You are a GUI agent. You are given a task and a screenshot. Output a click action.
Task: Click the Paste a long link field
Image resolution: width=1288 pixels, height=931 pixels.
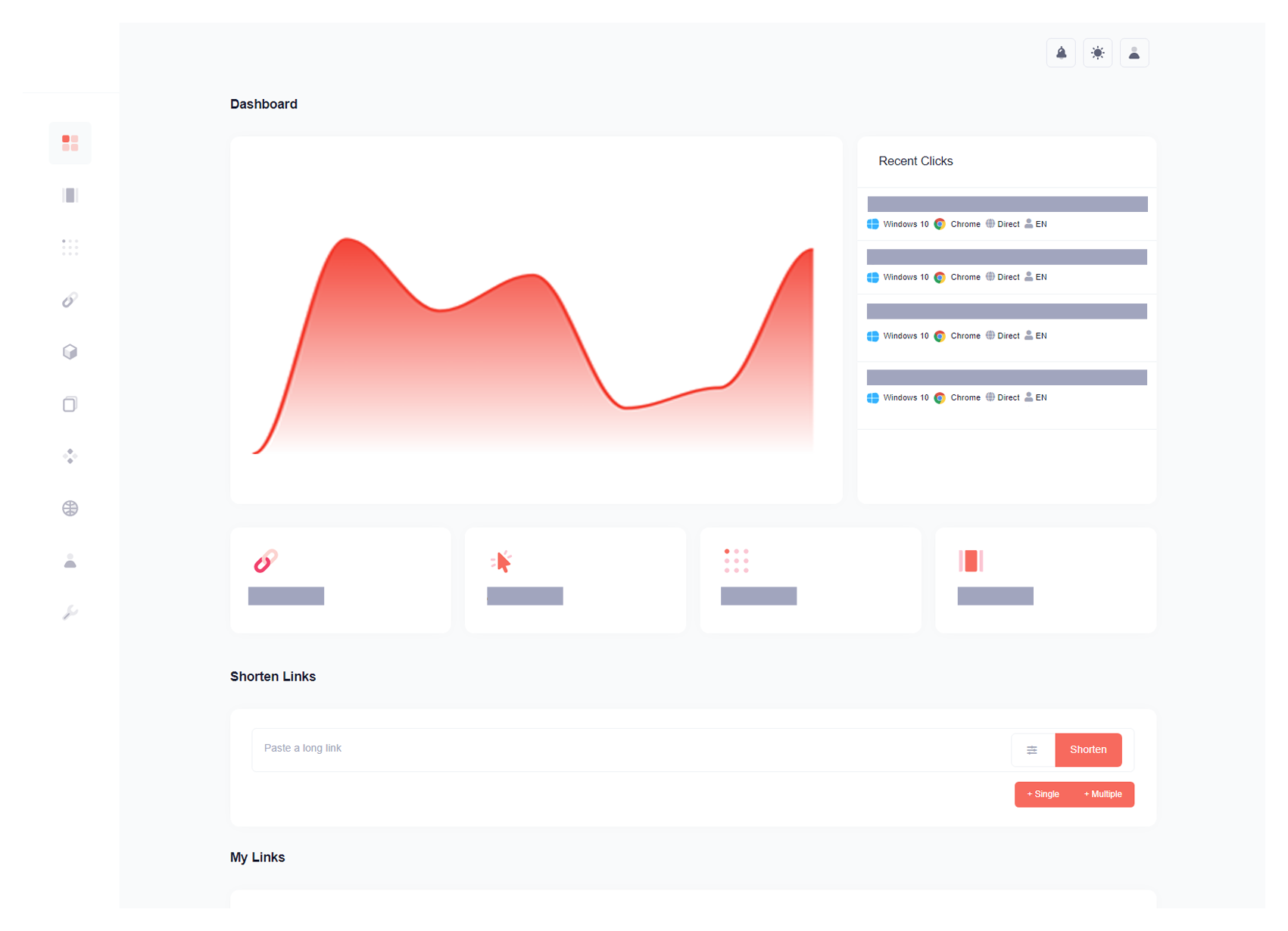628,749
